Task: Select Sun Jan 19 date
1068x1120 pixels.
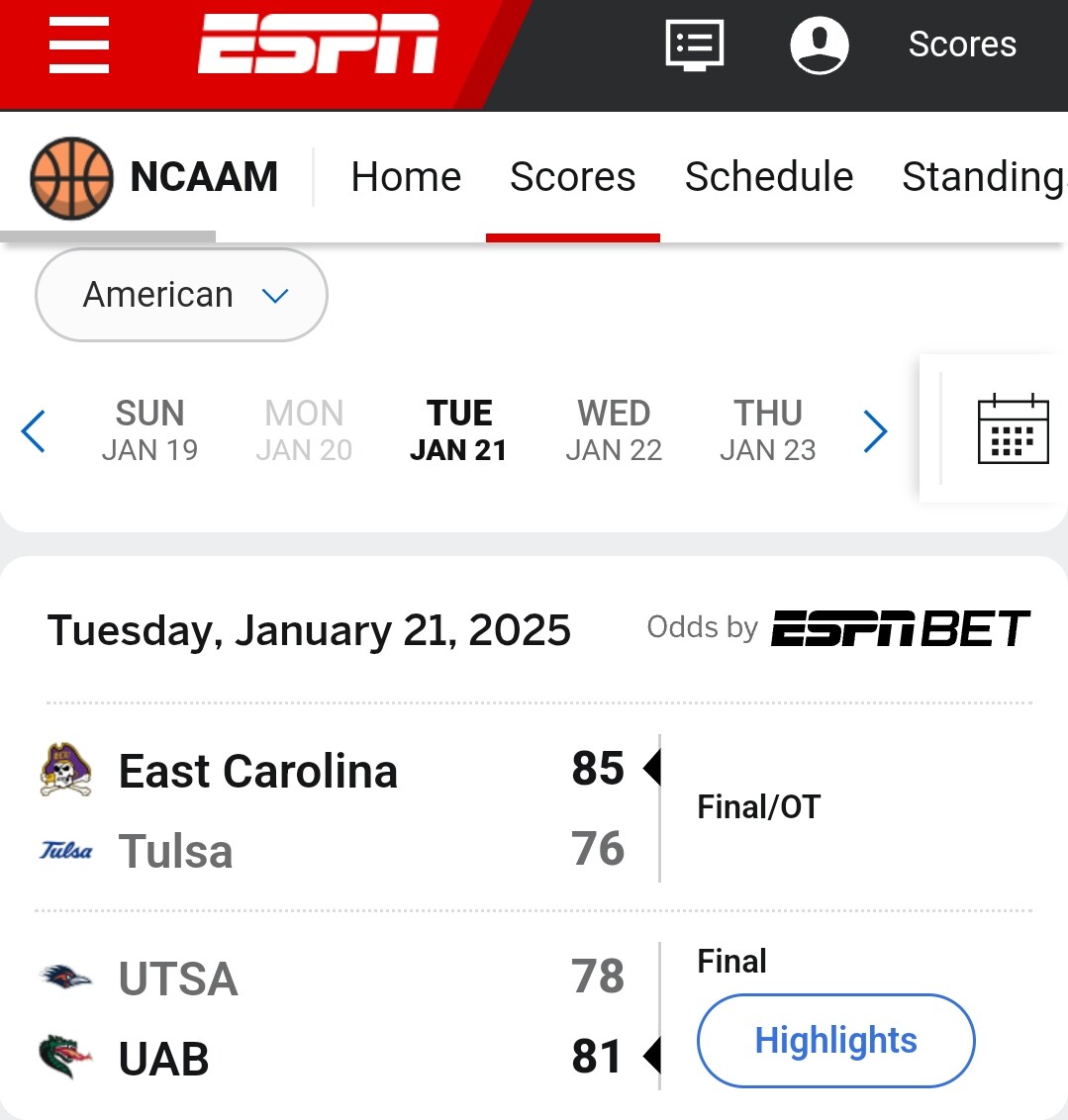Action: pyautogui.click(x=150, y=430)
